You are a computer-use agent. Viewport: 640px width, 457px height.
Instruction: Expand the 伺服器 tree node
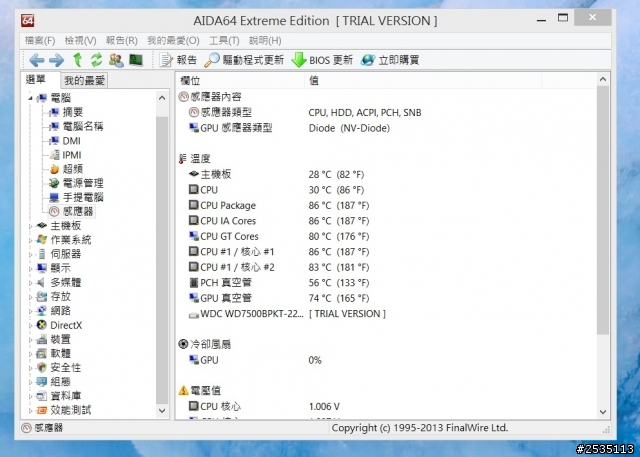(x=30, y=254)
